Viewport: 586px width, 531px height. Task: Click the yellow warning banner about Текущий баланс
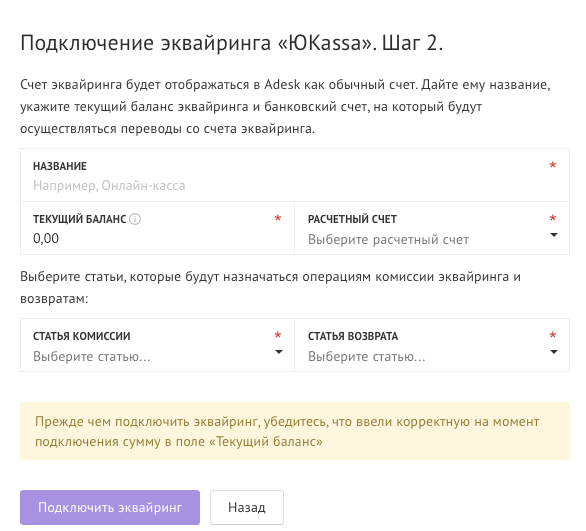point(295,431)
